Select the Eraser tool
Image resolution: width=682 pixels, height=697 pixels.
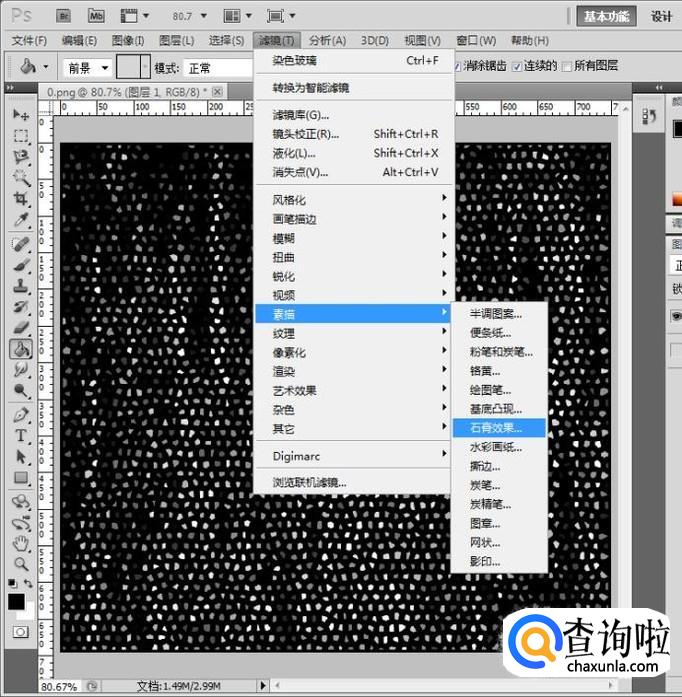click(20, 327)
